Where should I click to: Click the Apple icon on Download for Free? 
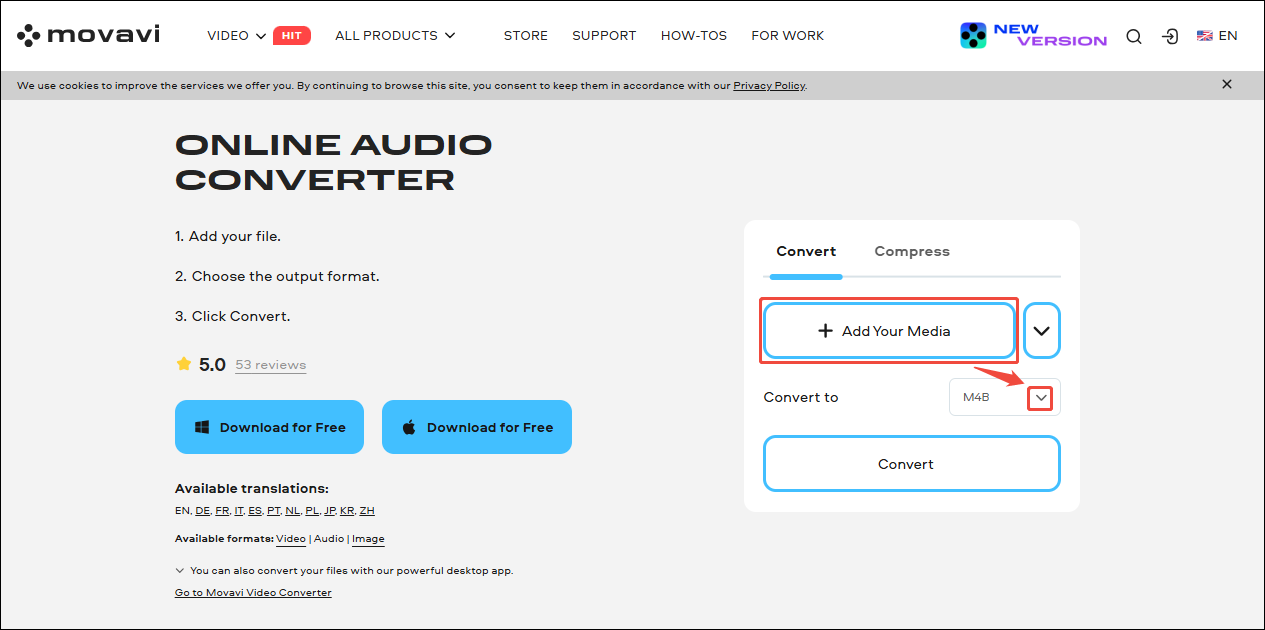[408, 426]
